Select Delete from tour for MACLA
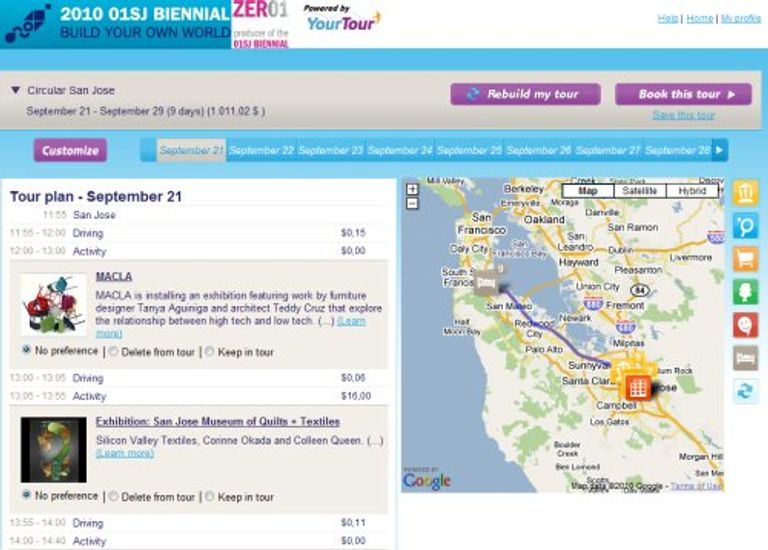Viewport: 768px width, 550px height. pyautogui.click(x=113, y=352)
